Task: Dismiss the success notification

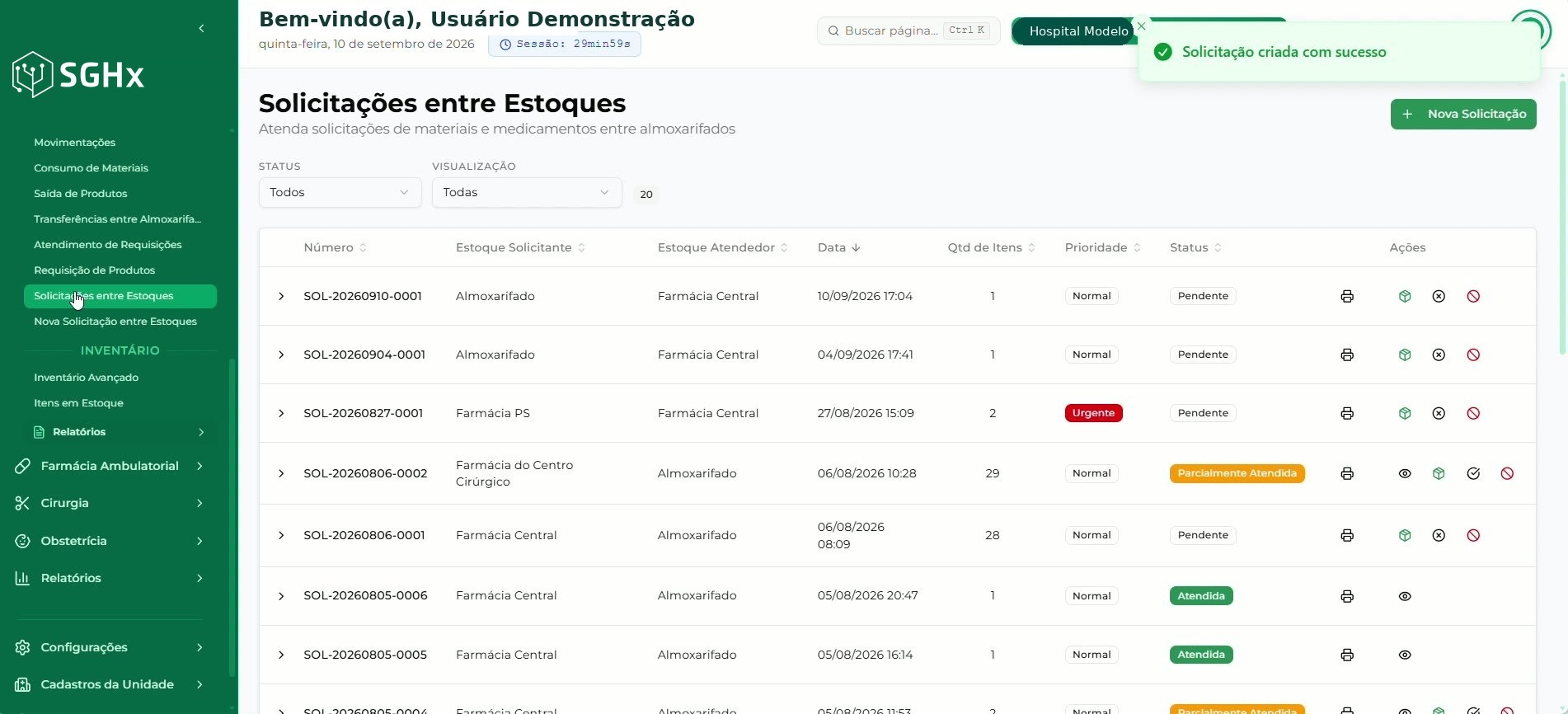Action: (x=1141, y=26)
